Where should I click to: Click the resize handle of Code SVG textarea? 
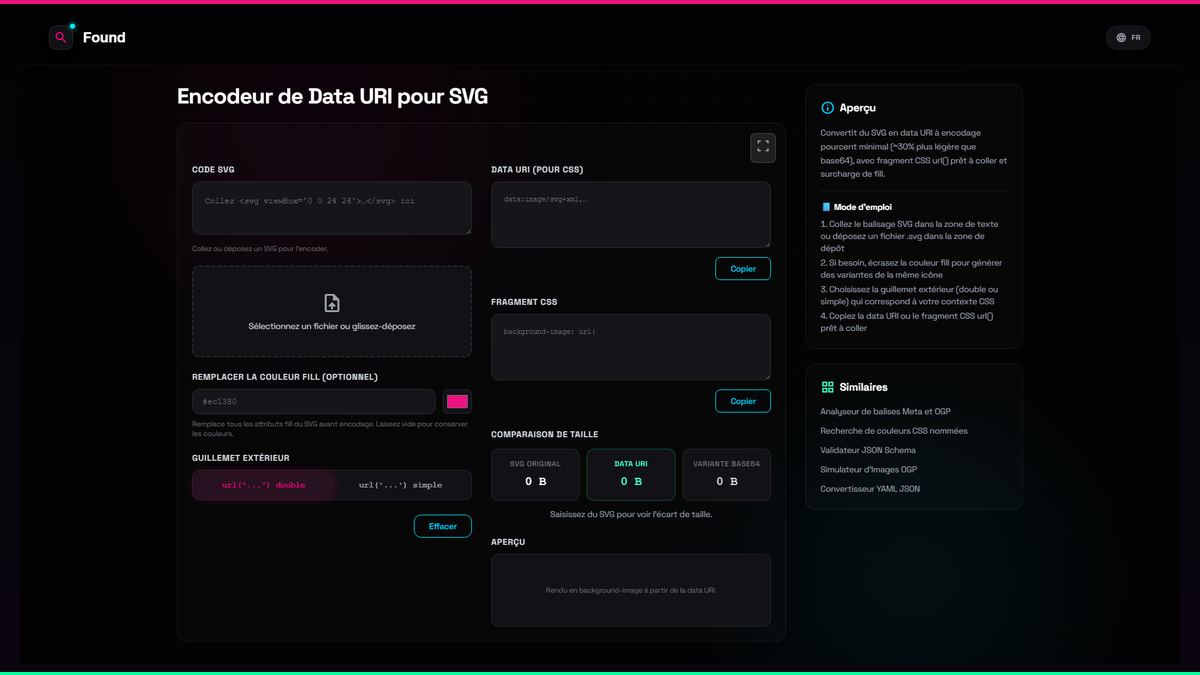(467, 230)
